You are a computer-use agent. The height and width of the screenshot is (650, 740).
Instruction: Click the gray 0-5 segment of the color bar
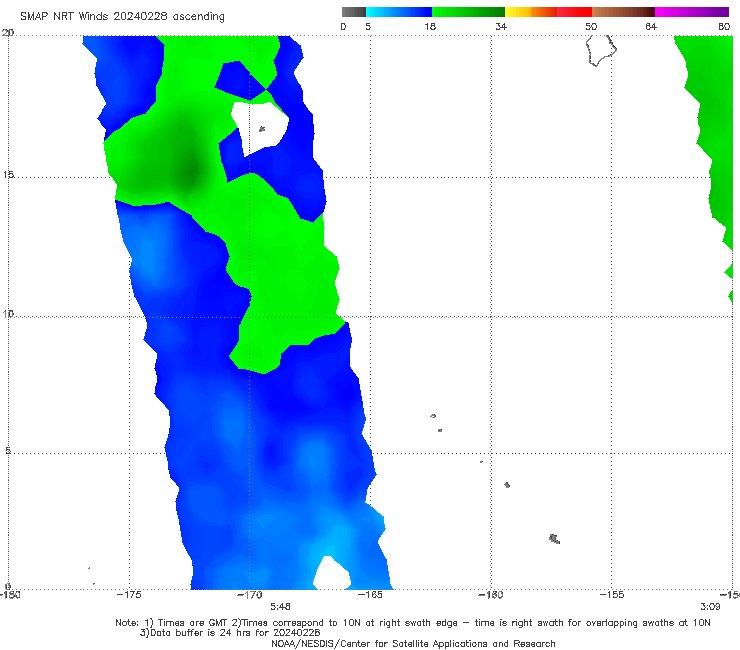tap(354, 12)
